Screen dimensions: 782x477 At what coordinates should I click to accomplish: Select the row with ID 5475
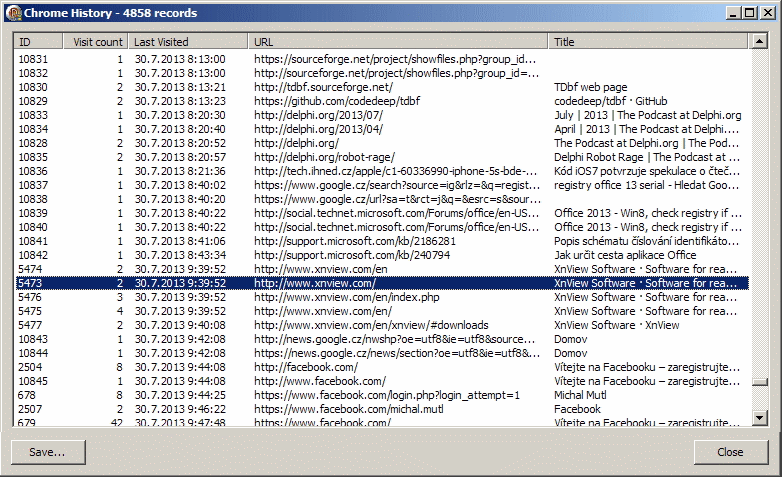click(382, 311)
